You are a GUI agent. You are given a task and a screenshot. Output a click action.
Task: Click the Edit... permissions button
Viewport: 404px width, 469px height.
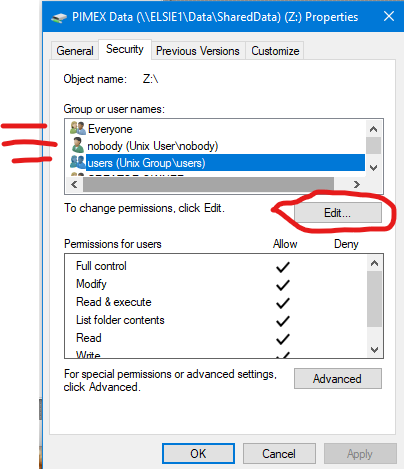[x=338, y=212]
